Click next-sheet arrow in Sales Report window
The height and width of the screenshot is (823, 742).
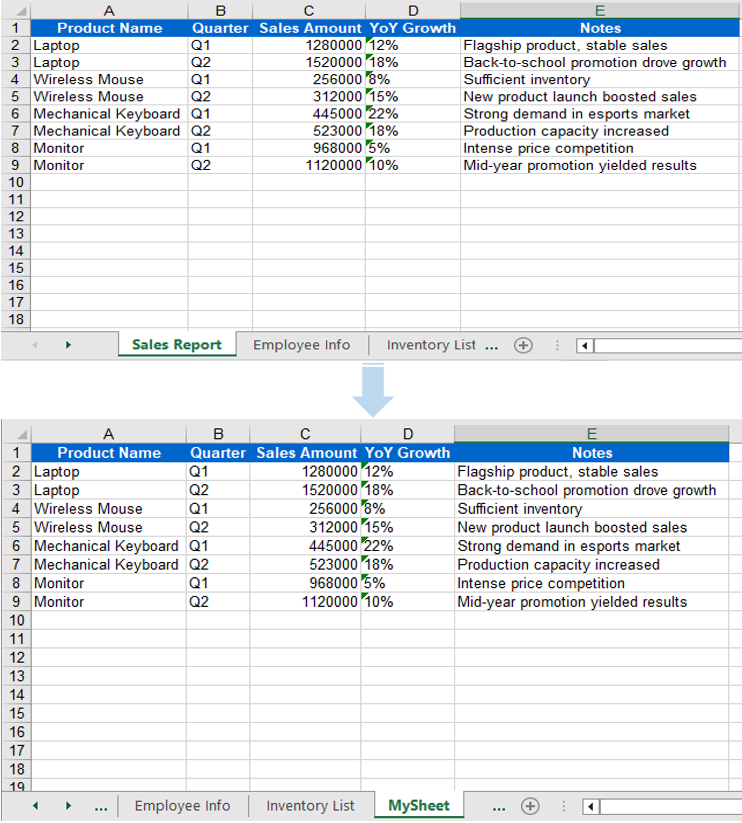click(x=68, y=345)
